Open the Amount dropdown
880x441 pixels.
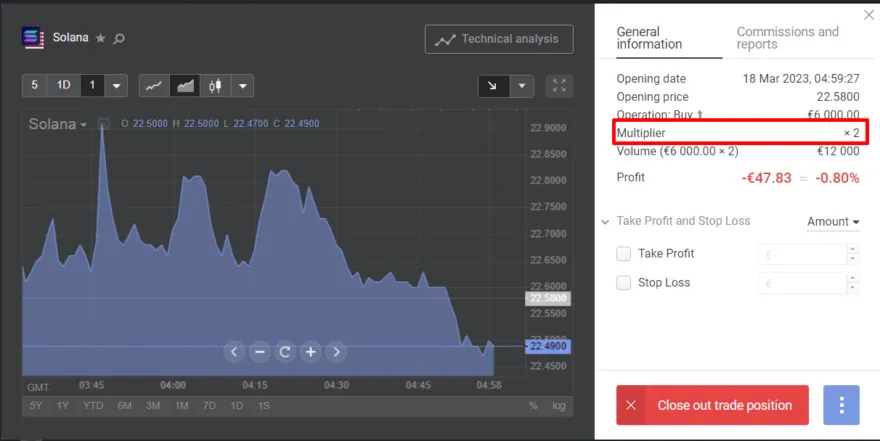pyautogui.click(x=833, y=222)
